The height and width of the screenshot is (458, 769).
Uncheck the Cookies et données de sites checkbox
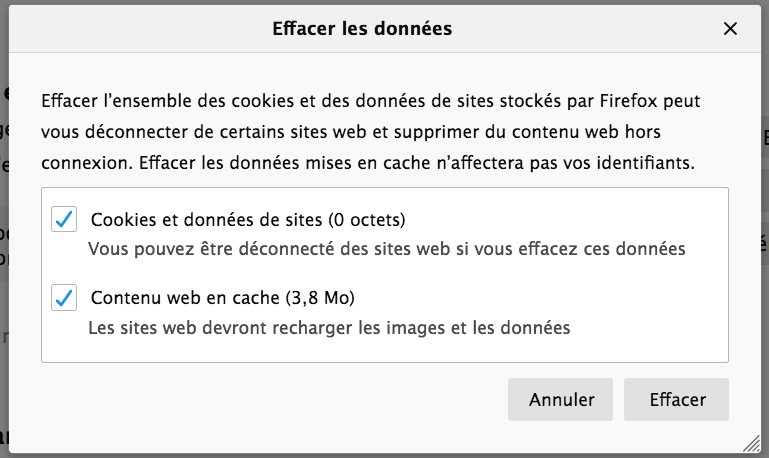click(x=64, y=219)
